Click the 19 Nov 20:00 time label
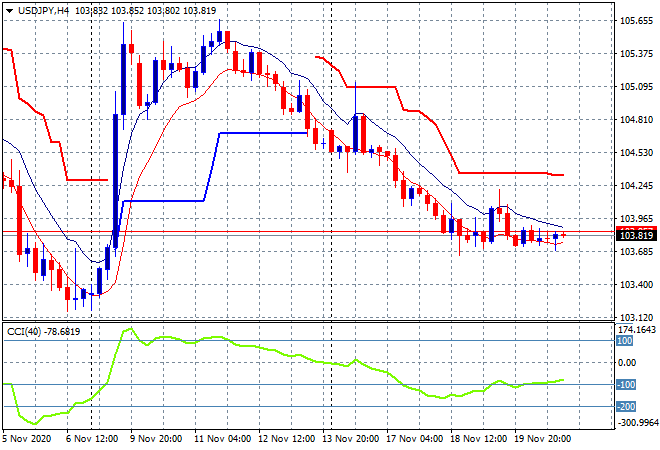Viewport: 660px width, 450px height. tap(545, 437)
